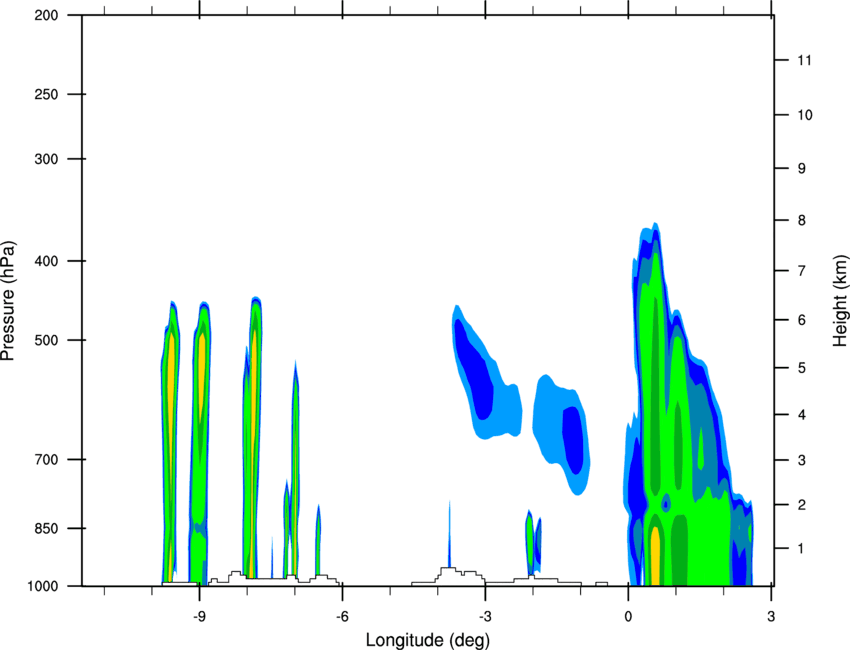Select the 300 pressure tick label
The width and height of the screenshot is (850, 650).
(x=47, y=159)
